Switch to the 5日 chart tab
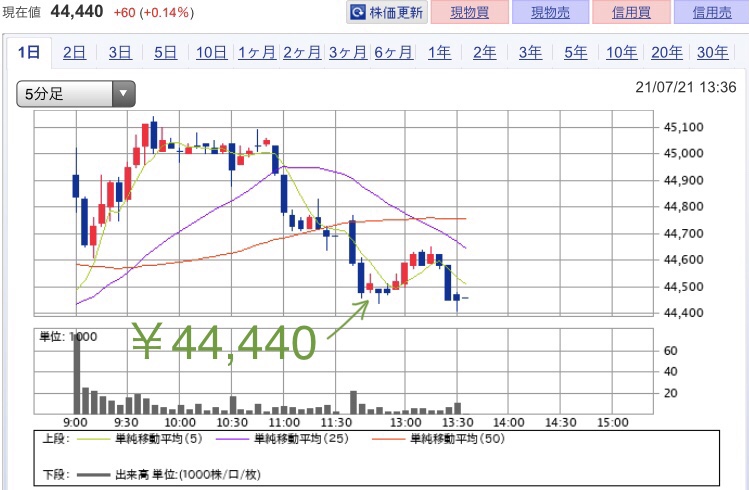 point(165,52)
